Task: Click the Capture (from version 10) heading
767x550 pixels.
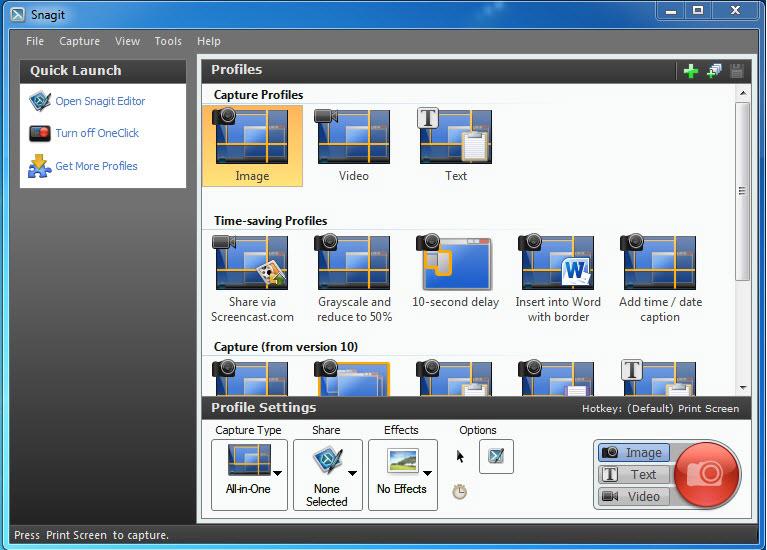Action: [286, 347]
